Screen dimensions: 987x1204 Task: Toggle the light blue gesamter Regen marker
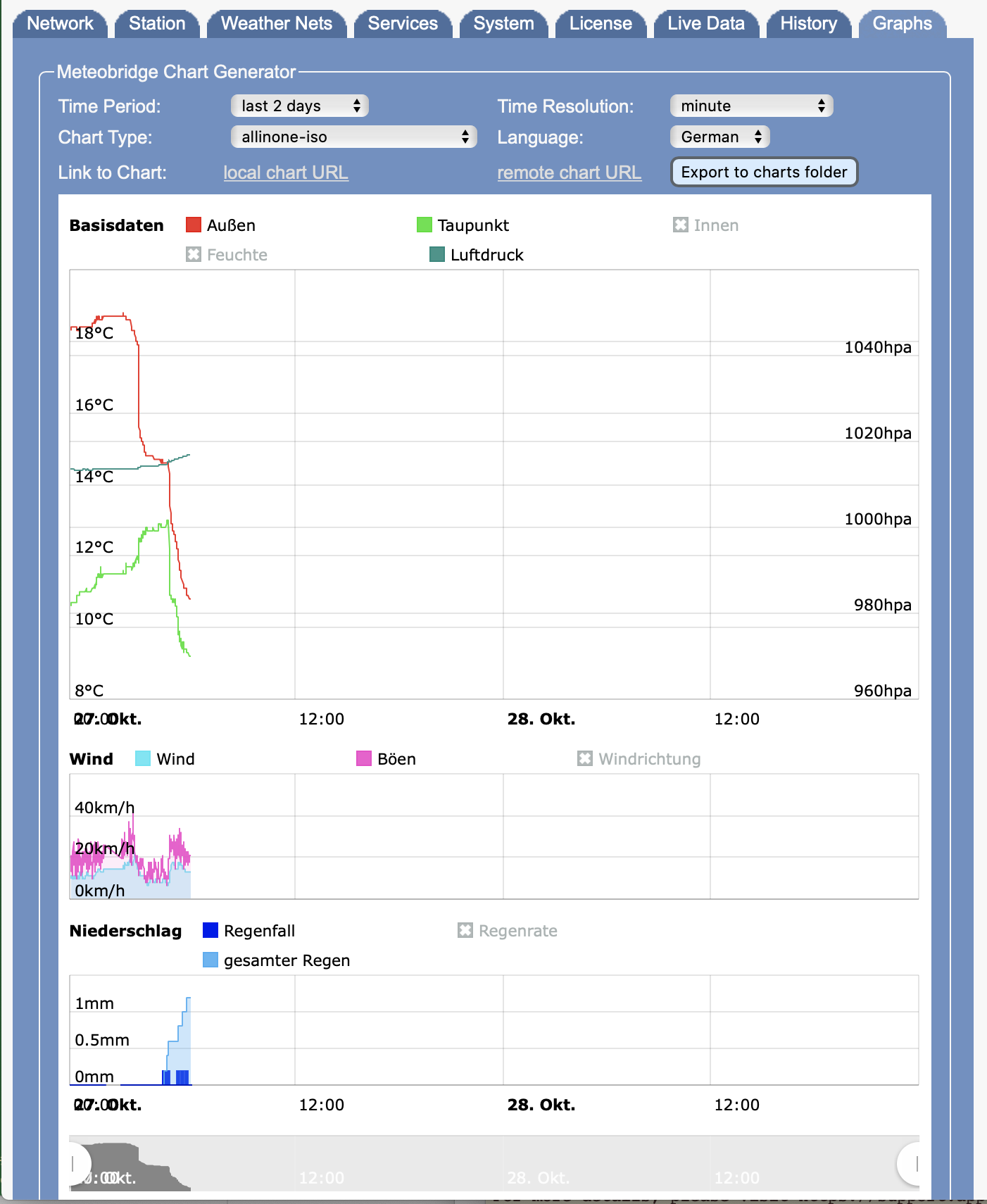coord(210,960)
